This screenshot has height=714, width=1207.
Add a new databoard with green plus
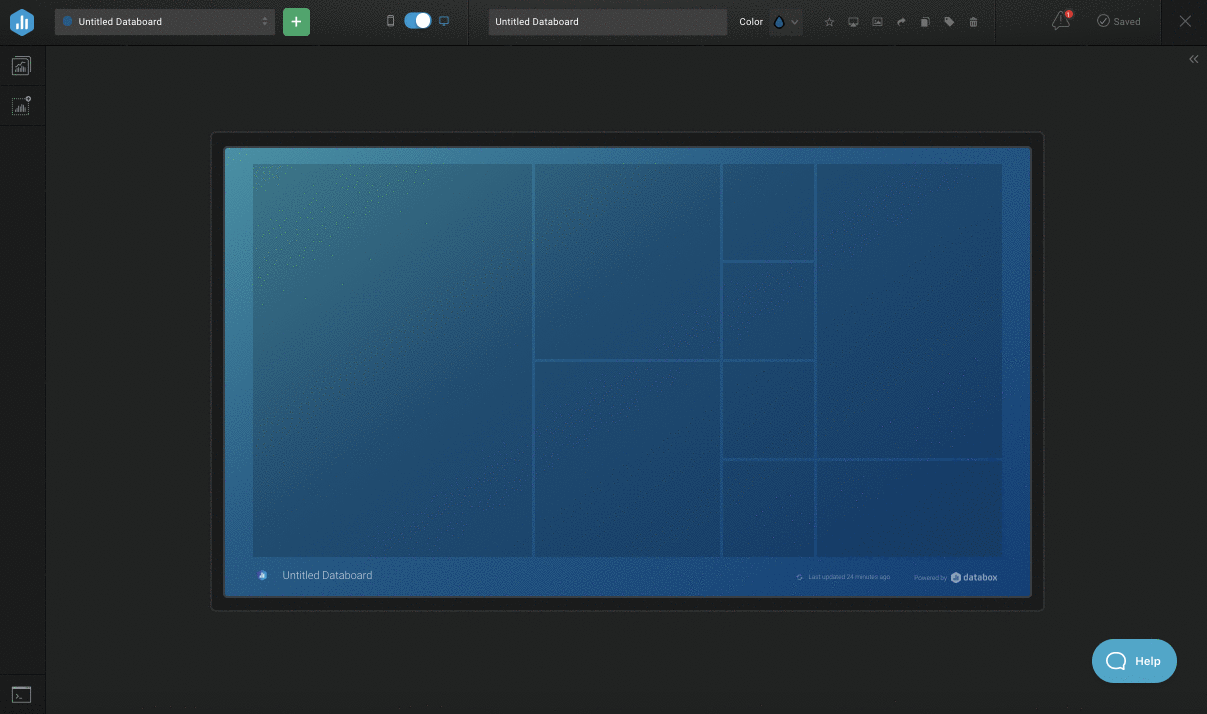tap(296, 21)
